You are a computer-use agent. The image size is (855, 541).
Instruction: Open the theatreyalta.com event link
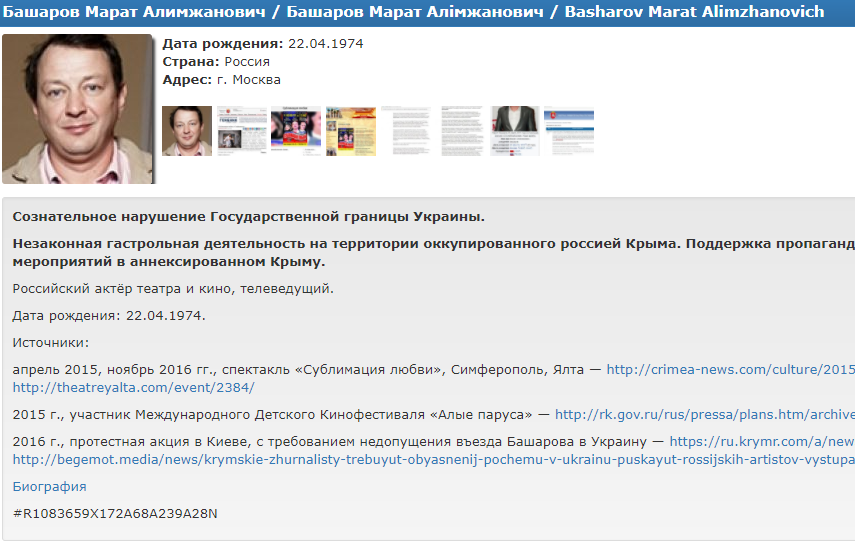pyautogui.click(x=134, y=387)
